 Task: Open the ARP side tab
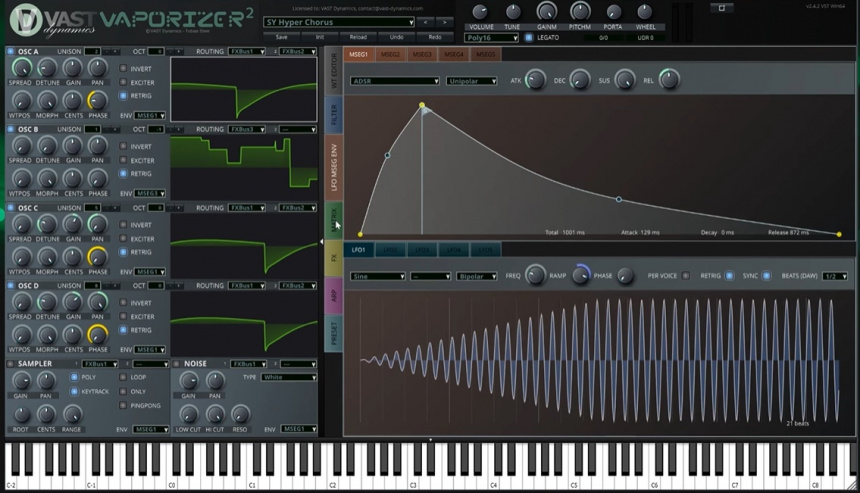333,296
